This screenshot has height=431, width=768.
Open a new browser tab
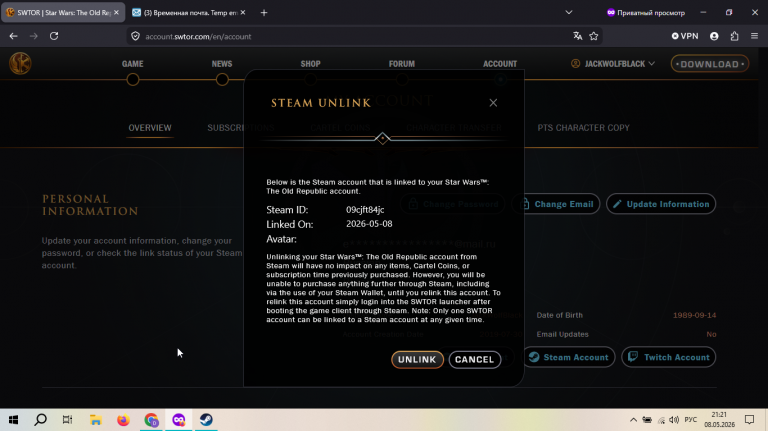(264, 13)
